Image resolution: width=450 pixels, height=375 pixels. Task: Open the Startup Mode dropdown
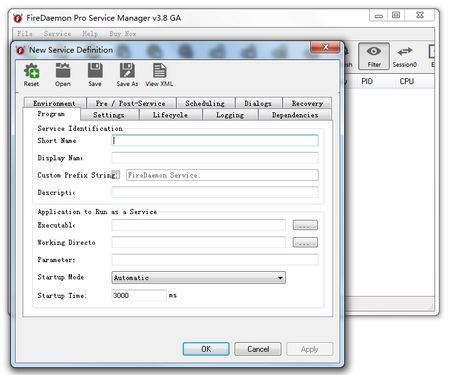click(198, 277)
